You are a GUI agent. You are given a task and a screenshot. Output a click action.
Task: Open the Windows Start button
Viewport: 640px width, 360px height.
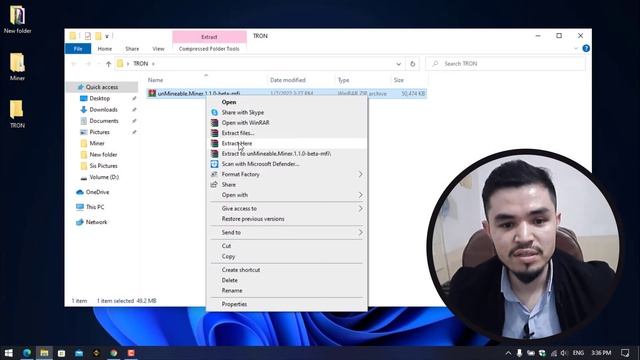pos(8,353)
